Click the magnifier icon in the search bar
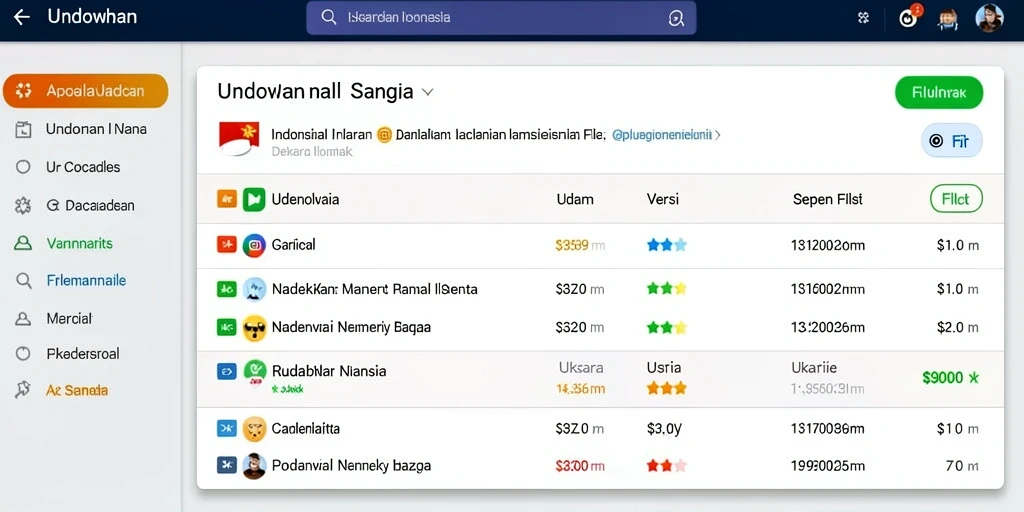This screenshot has height=512, width=1024. [x=329, y=18]
